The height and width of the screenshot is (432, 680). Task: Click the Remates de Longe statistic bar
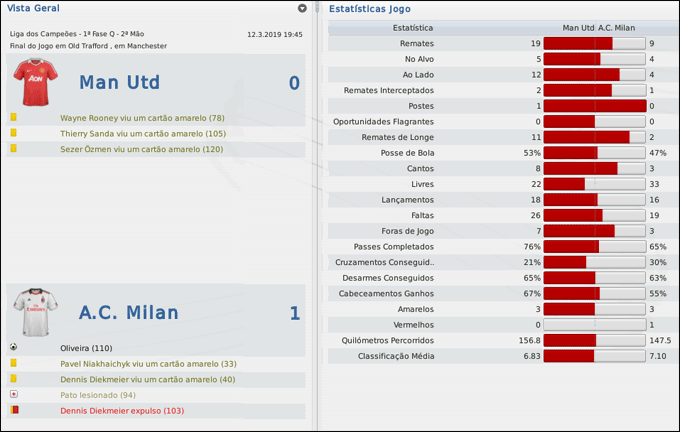point(594,137)
